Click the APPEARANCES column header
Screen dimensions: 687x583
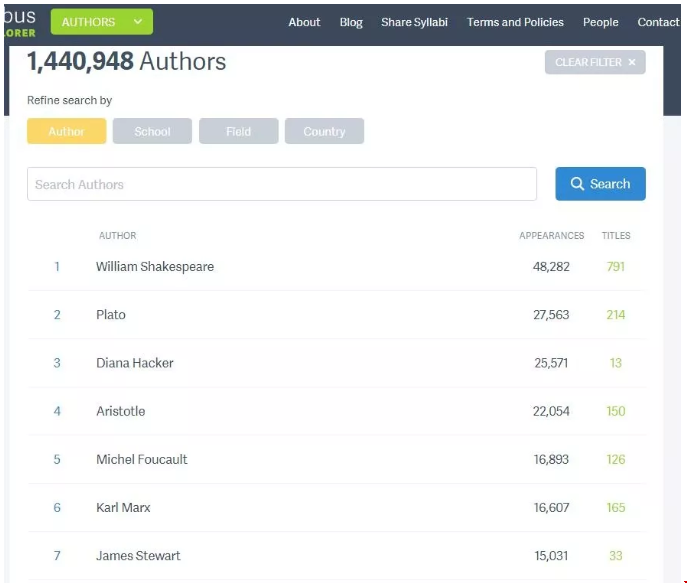(552, 236)
